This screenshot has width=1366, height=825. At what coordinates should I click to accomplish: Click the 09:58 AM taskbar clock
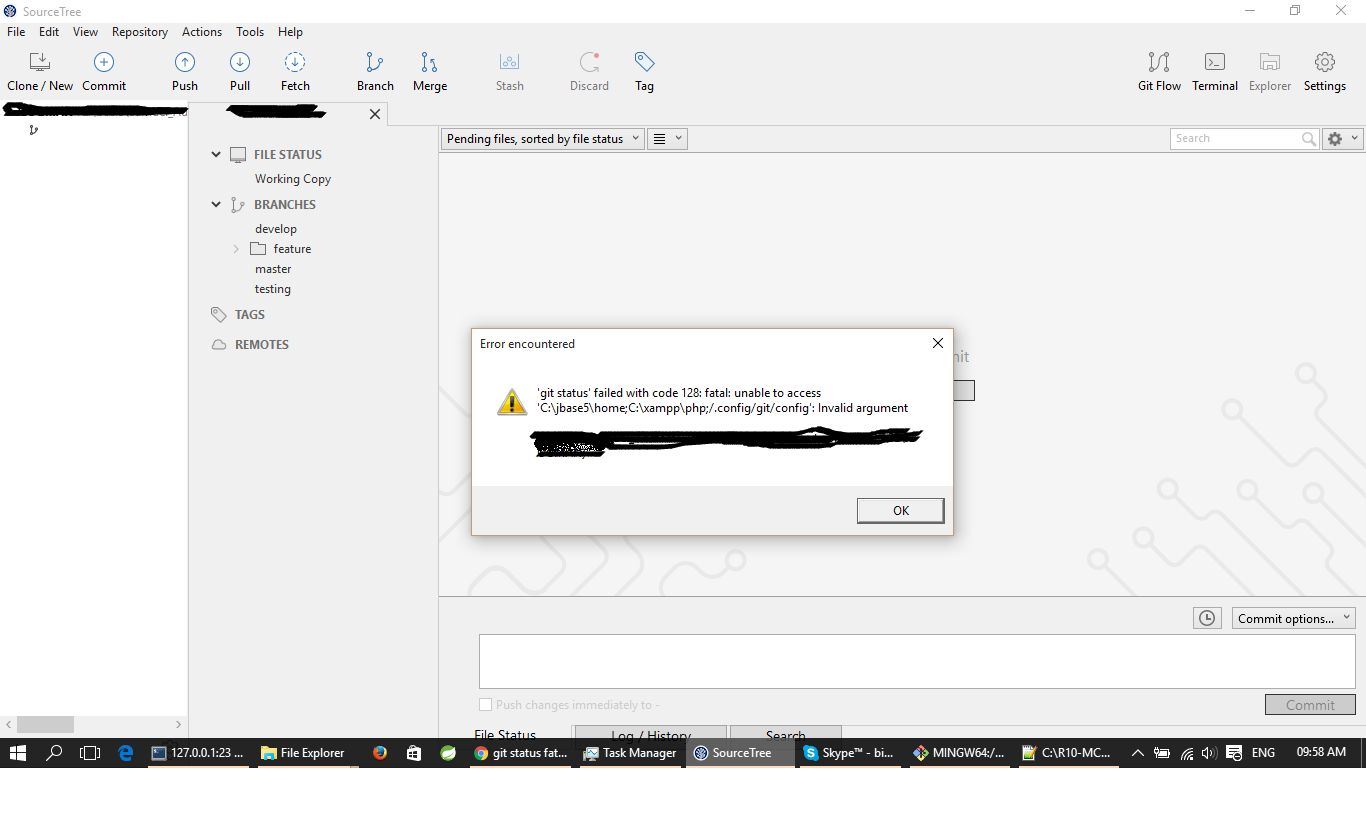pos(1321,752)
